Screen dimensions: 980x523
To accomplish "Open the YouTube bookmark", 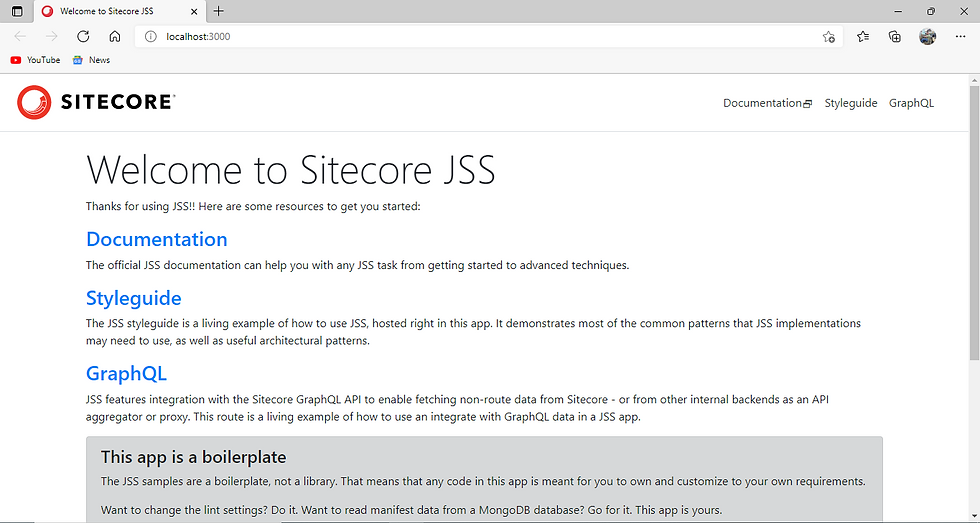I will pos(36,60).
